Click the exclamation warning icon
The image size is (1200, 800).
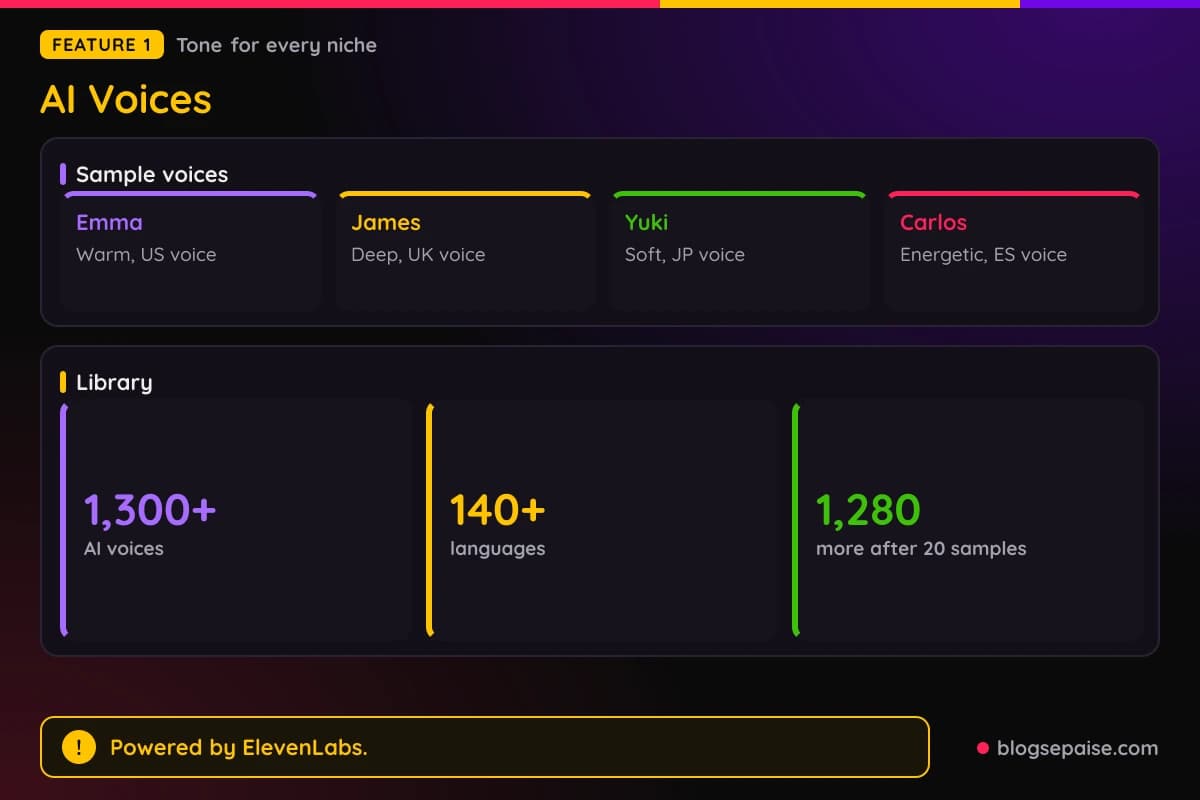78,747
